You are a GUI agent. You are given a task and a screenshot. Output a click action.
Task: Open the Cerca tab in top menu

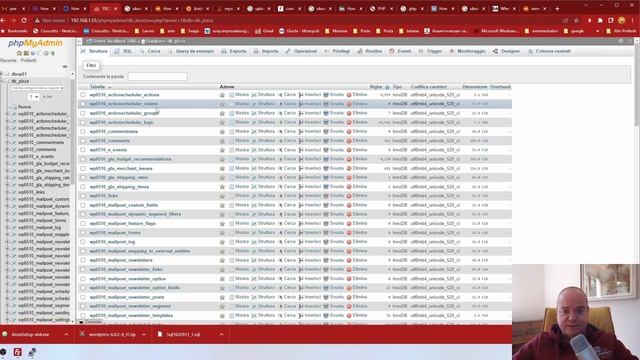(150, 51)
